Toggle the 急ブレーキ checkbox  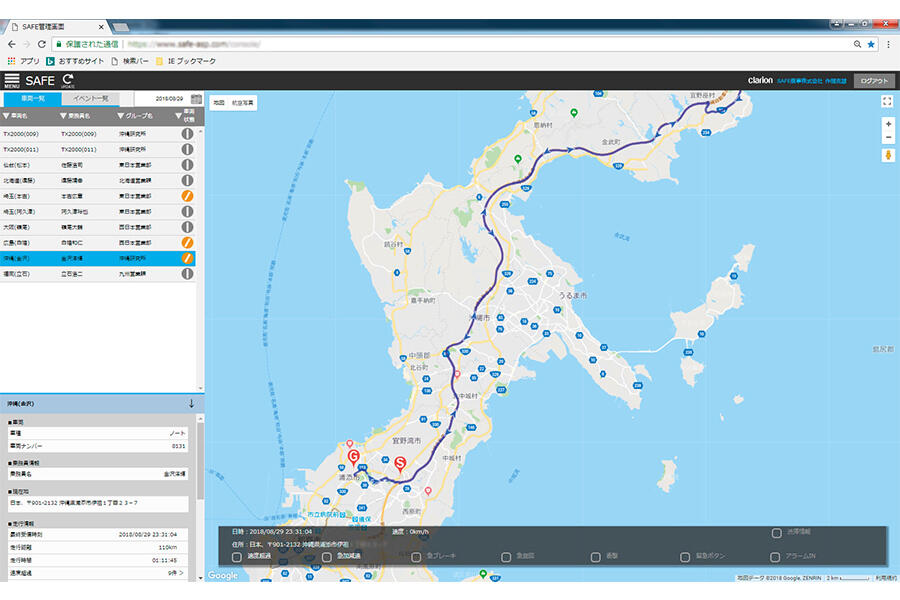(x=416, y=557)
